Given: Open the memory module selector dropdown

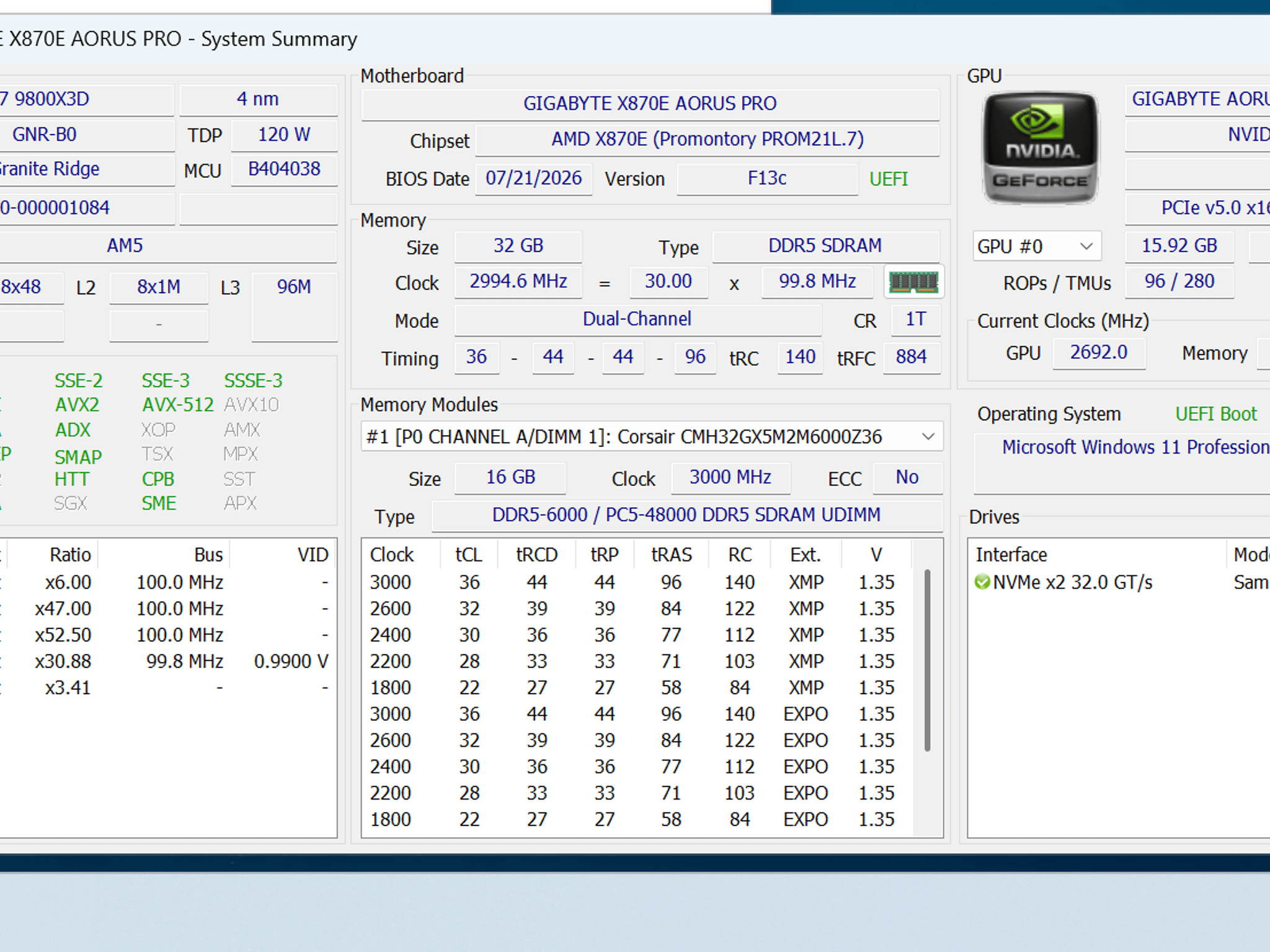Looking at the screenshot, I should (652, 437).
